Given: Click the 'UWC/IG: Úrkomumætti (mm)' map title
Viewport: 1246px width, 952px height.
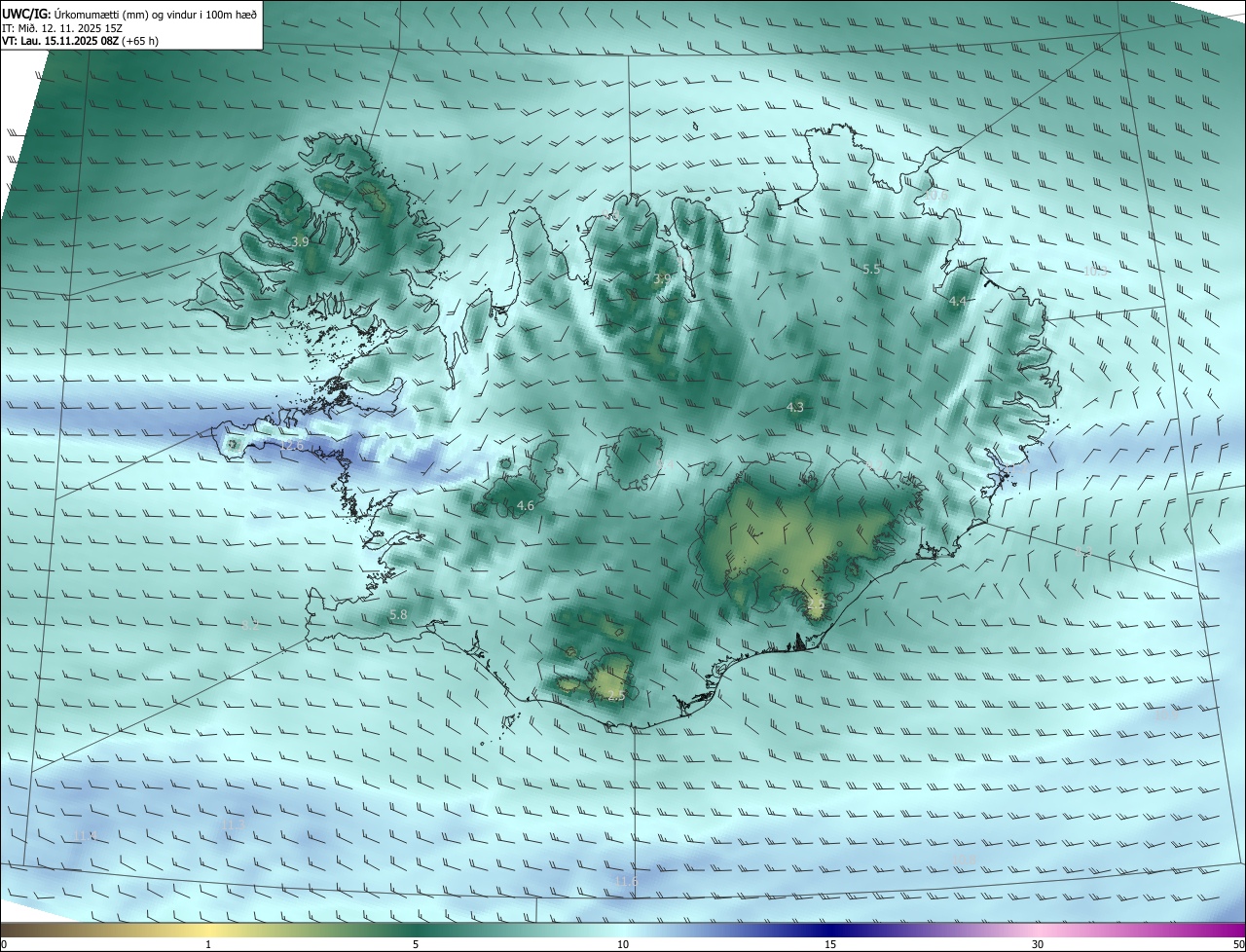Looking at the screenshot, I should 129,14.
